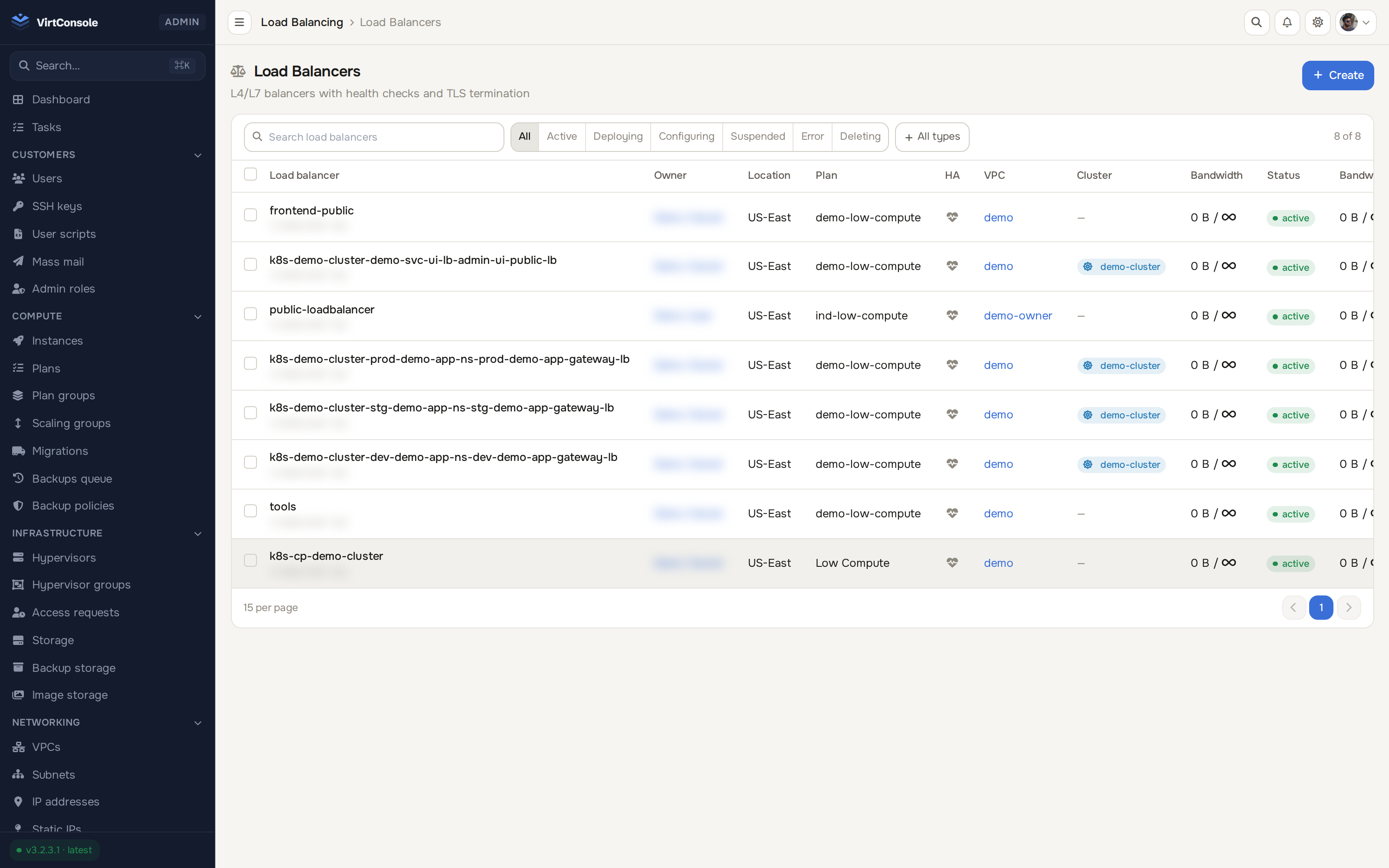
Task: Open Migrations page
Action: 107,451
